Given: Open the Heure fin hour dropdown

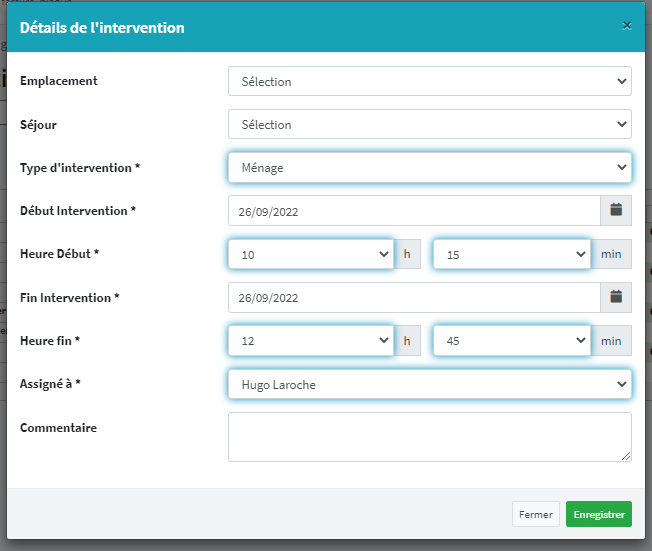Looking at the screenshot, I should (x=310, y=341).
